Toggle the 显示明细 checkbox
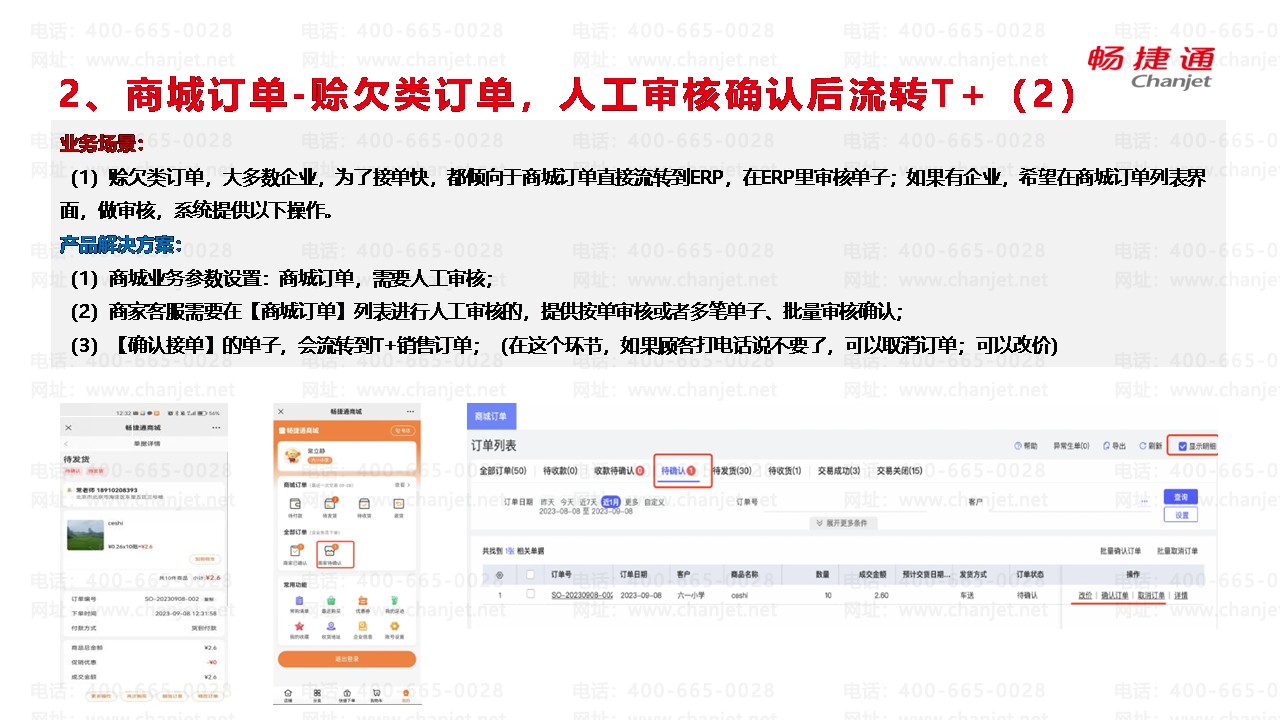The height and width of the screenshot is (720, 1280). click(1185, 446)
